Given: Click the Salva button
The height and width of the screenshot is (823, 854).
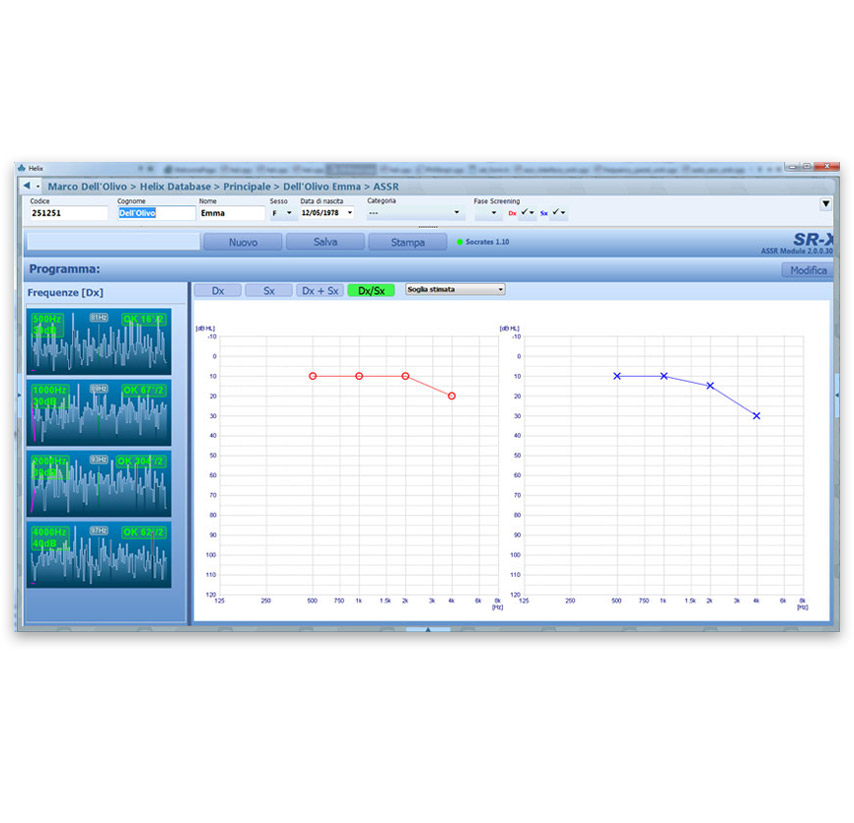Looking at the screenshot, I should pos(325,242).
